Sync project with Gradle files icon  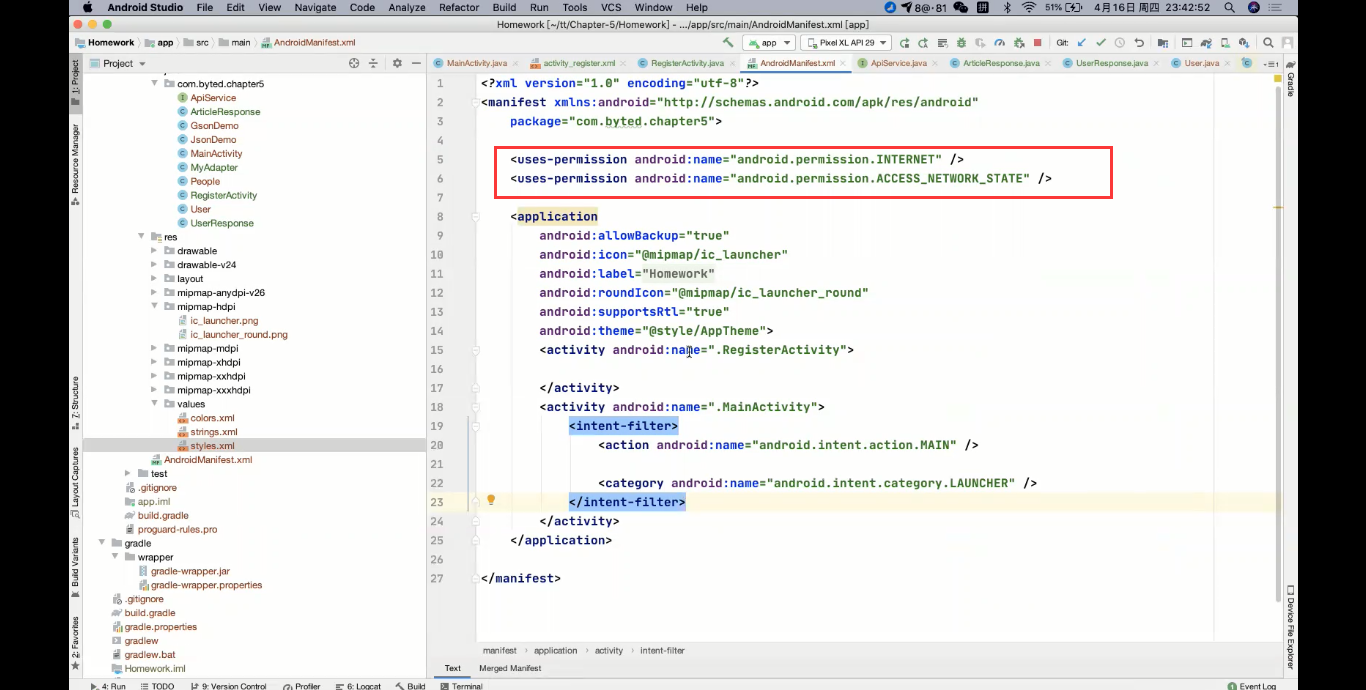1206,43
